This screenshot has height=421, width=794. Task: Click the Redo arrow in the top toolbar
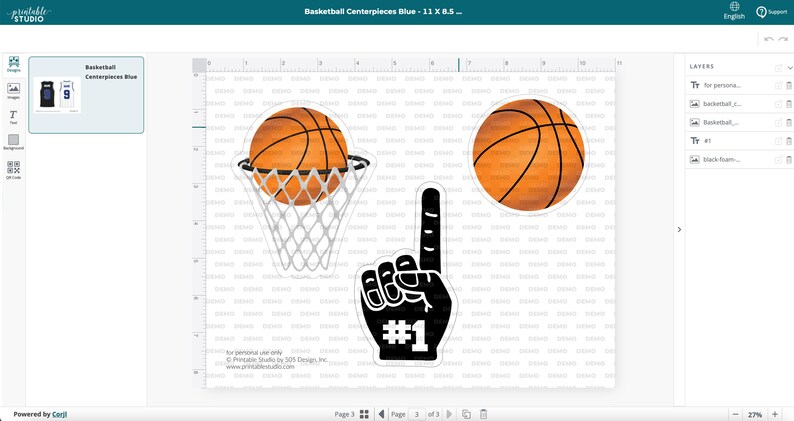783,39
